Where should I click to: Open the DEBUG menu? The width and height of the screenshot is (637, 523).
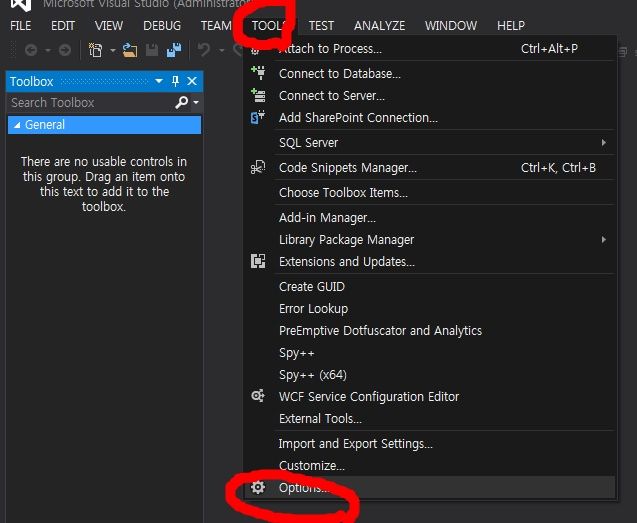162,26
